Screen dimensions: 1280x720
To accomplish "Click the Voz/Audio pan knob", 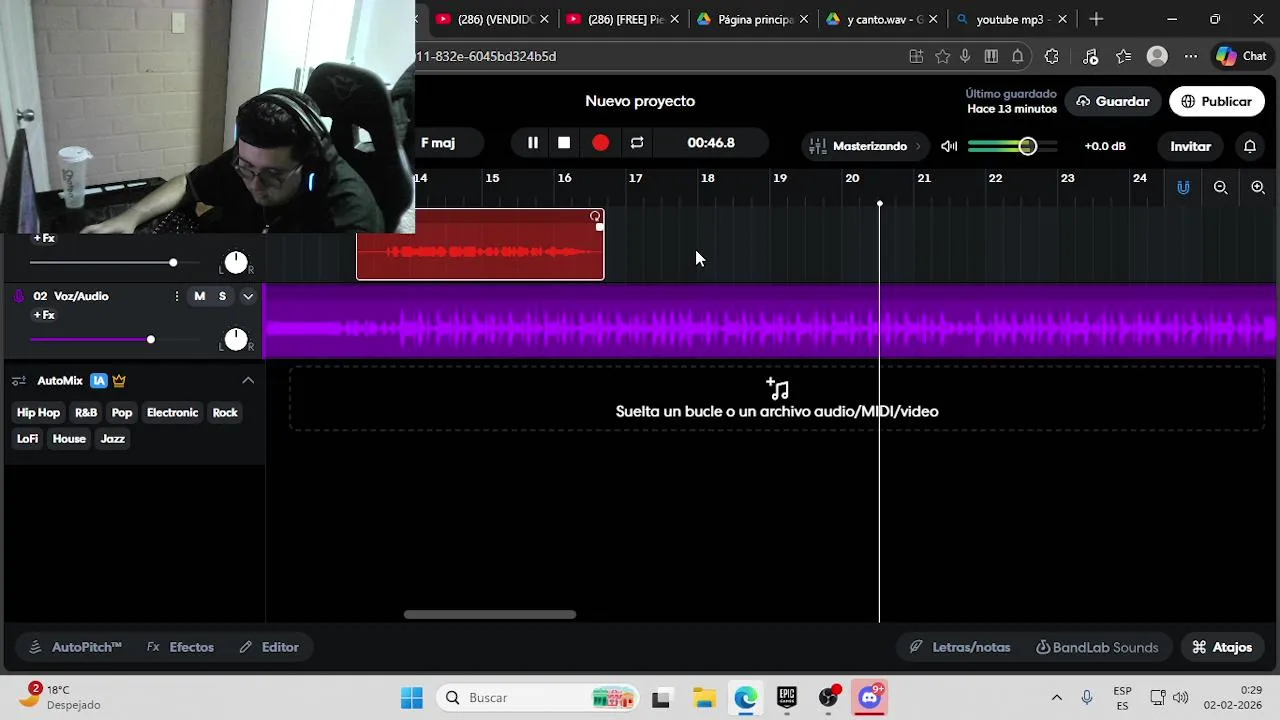I will (x=236, y=339).
